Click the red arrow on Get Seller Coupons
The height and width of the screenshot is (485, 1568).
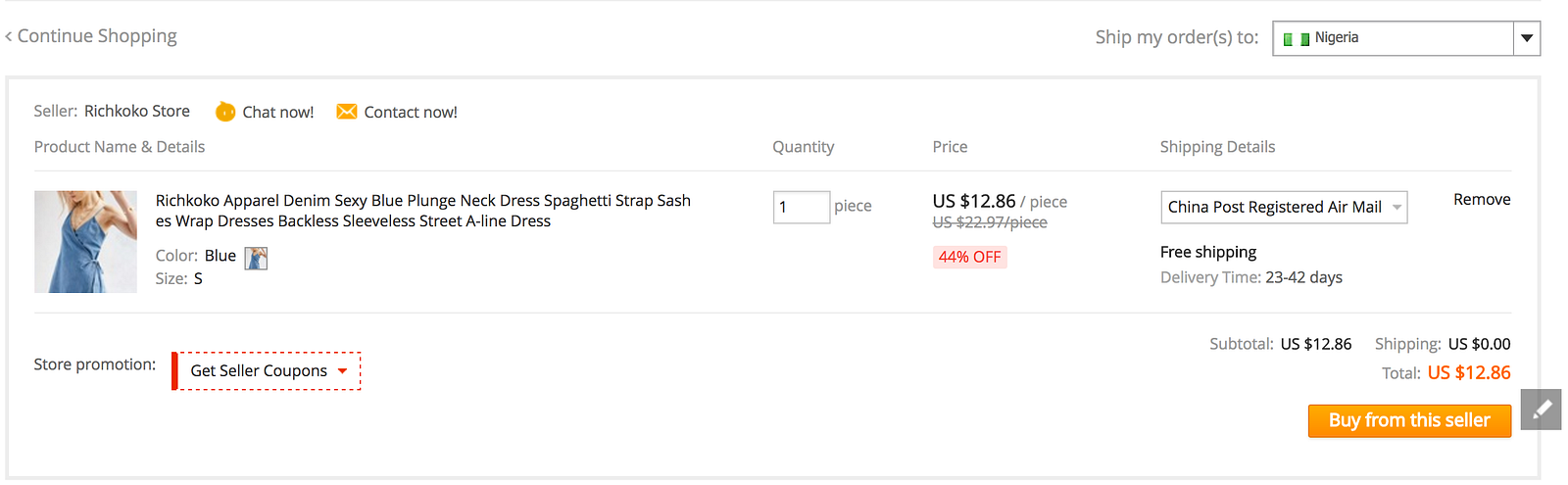tap(342, 371)
